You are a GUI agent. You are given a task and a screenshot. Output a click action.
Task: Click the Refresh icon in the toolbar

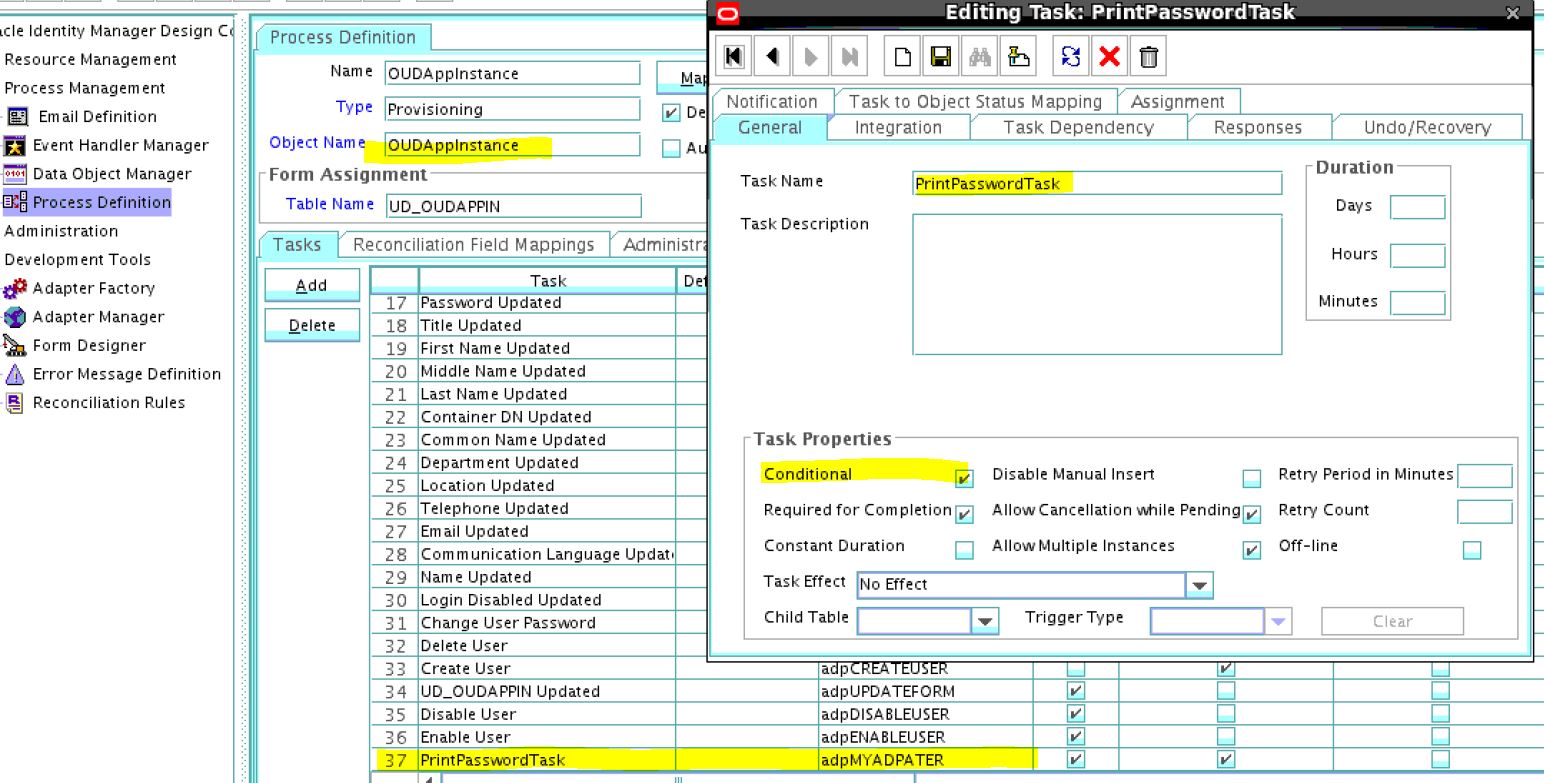(1070, 56)
